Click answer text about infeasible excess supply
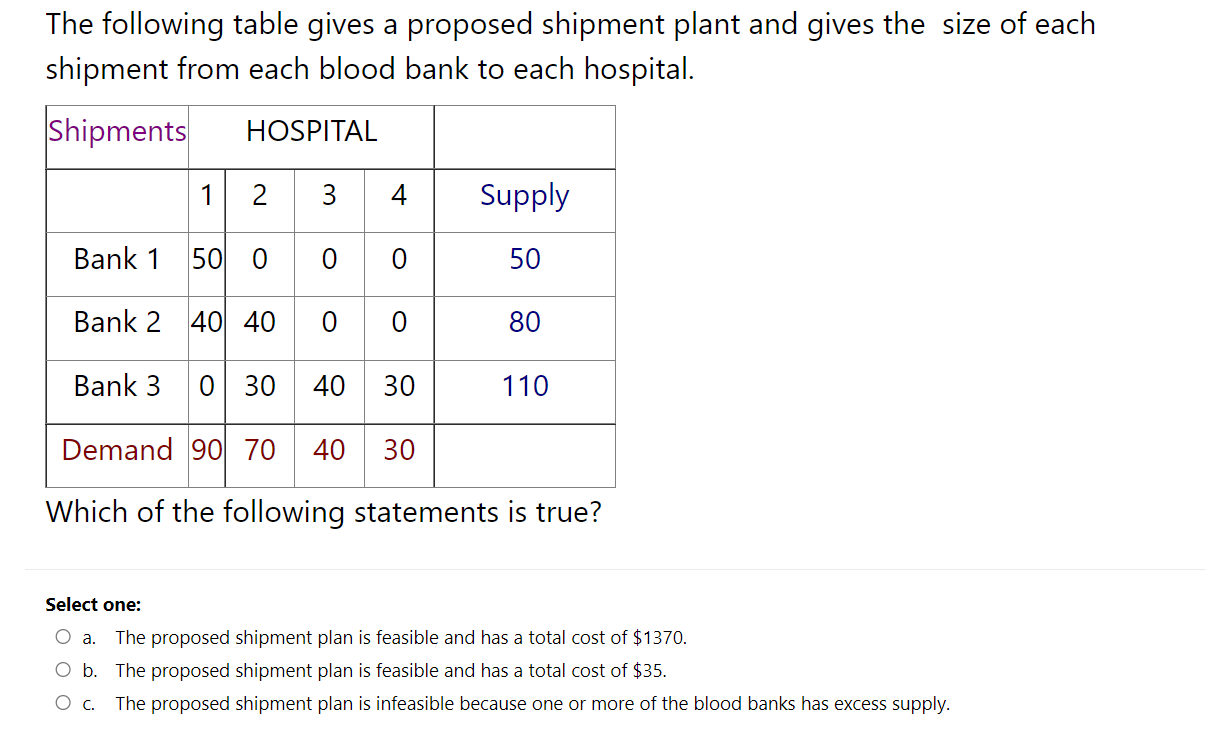Image resolution: width=1229 pixels, height=747 pixels. (533, 703)
